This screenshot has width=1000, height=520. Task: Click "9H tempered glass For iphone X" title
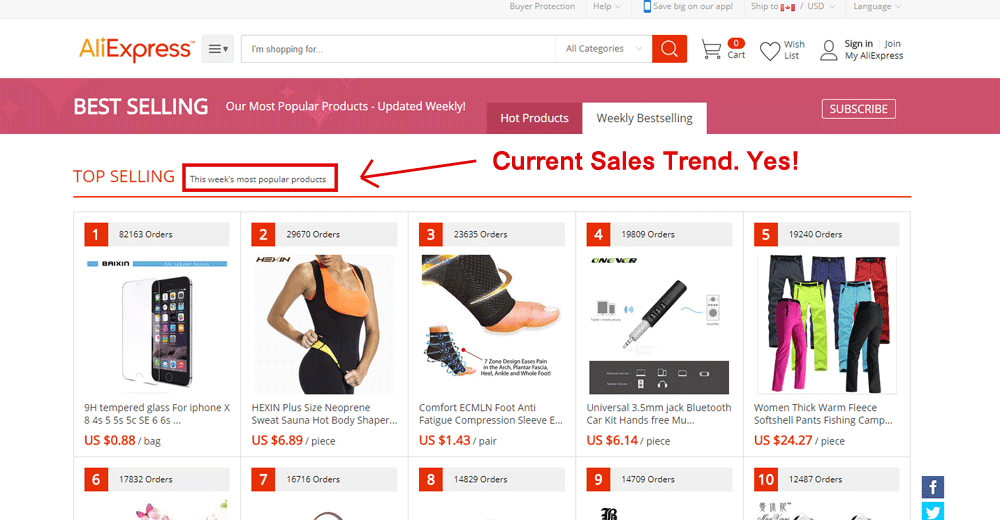point(157,414)
